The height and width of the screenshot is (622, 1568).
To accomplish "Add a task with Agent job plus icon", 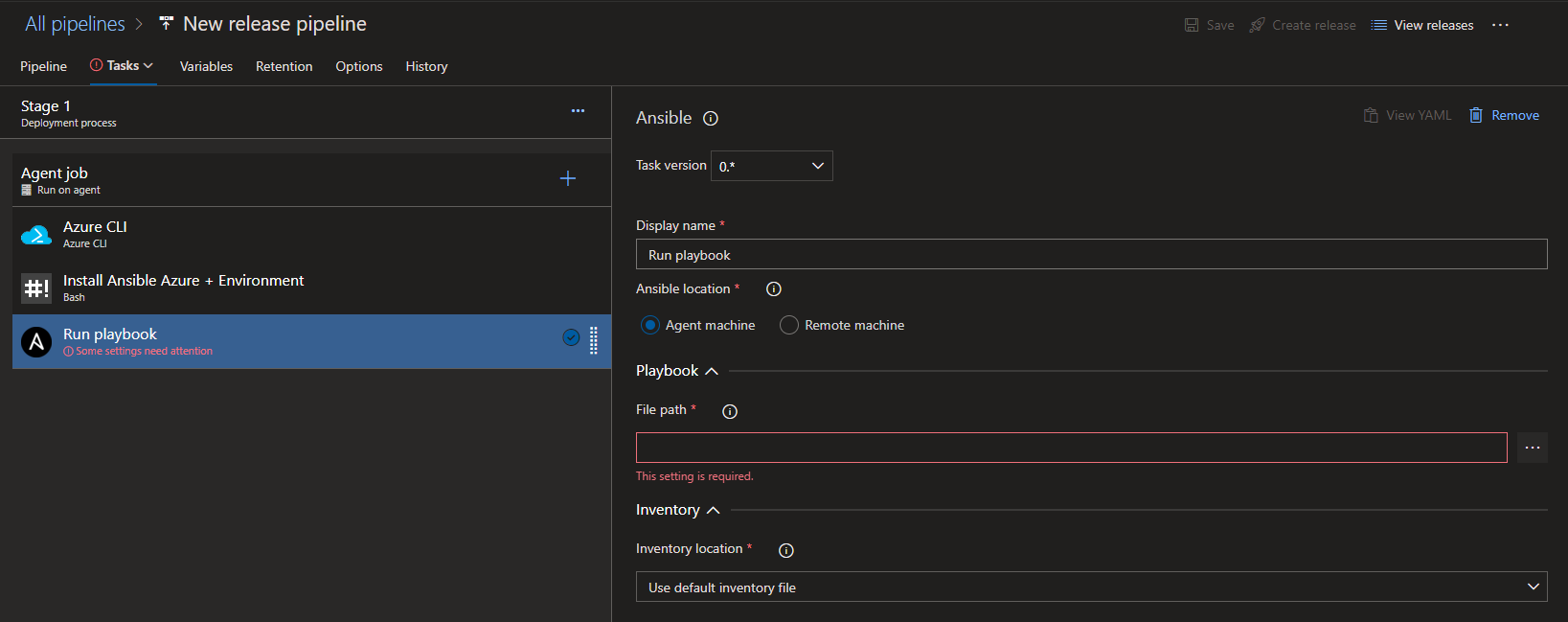I will point(568,179).
